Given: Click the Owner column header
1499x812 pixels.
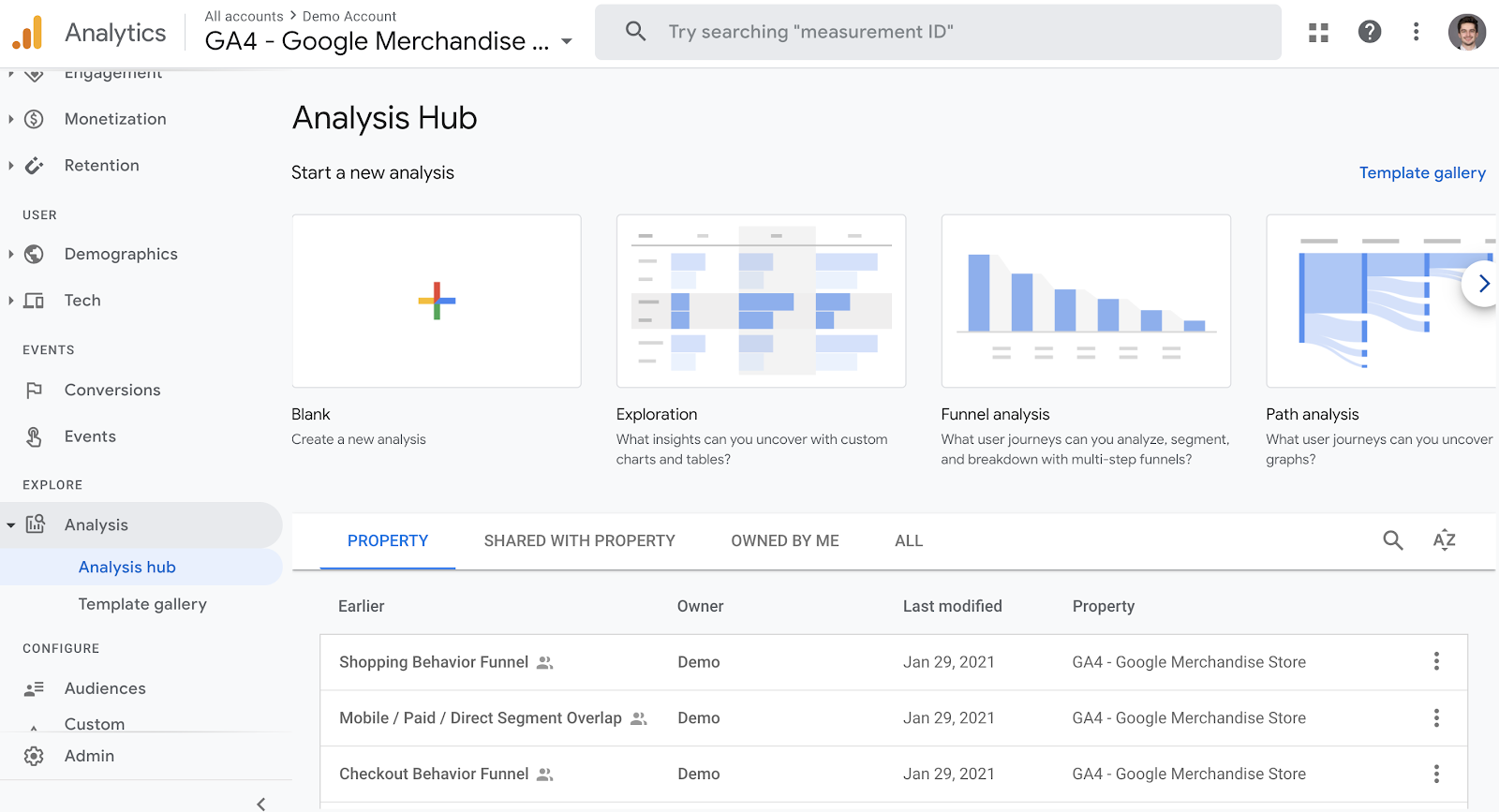Looking at the screenshot, I should click(701, 606).
